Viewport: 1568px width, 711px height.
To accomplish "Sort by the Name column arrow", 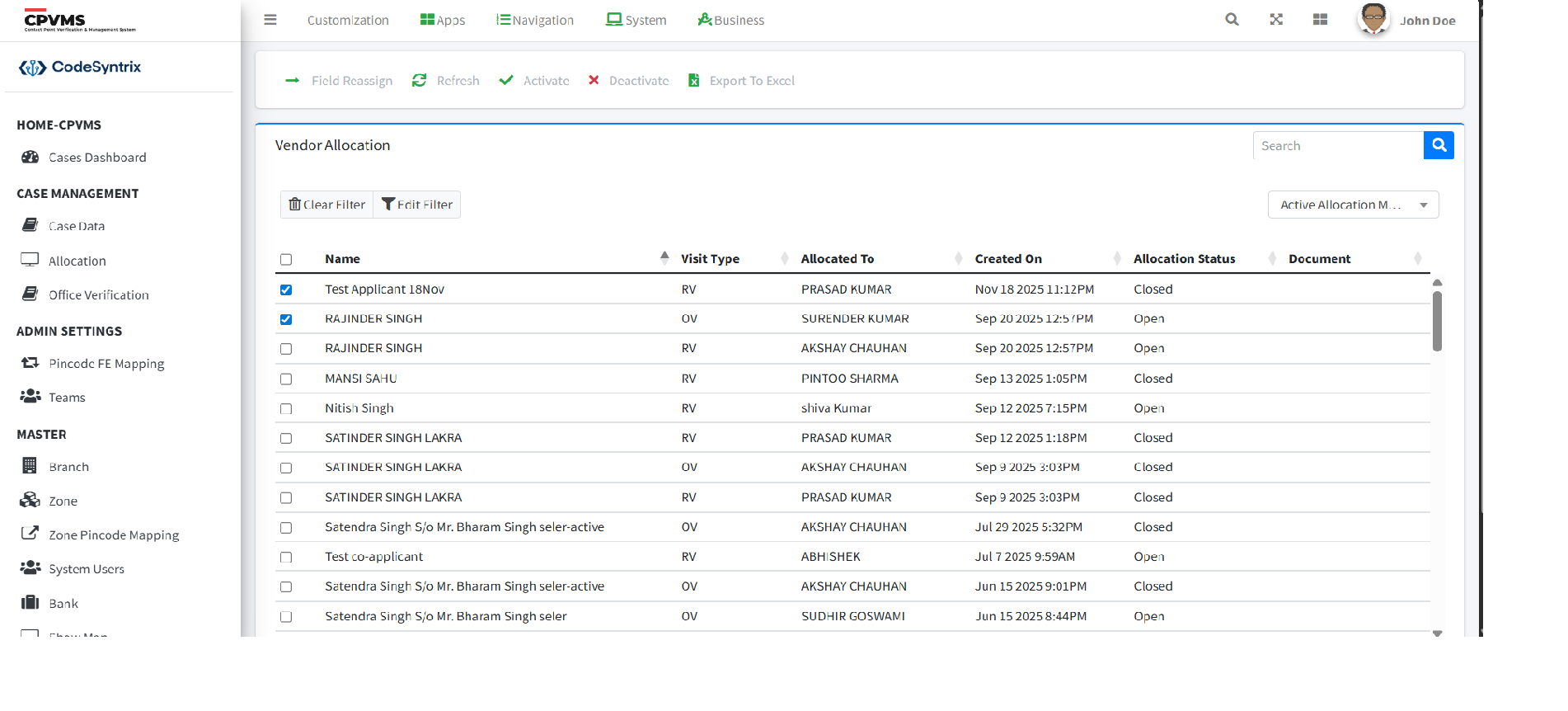I will point(664,257).
